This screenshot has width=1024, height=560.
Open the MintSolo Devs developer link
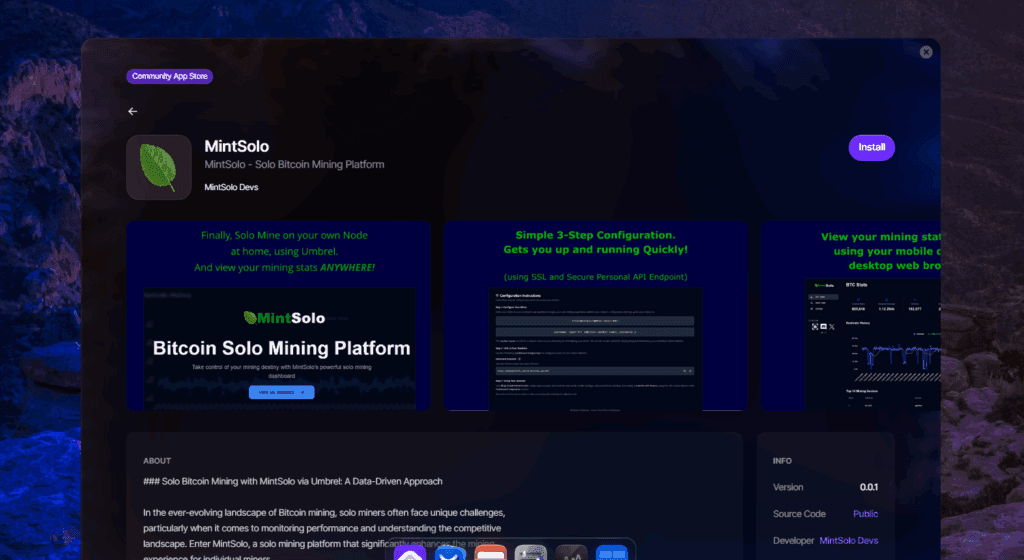point(848,541)
